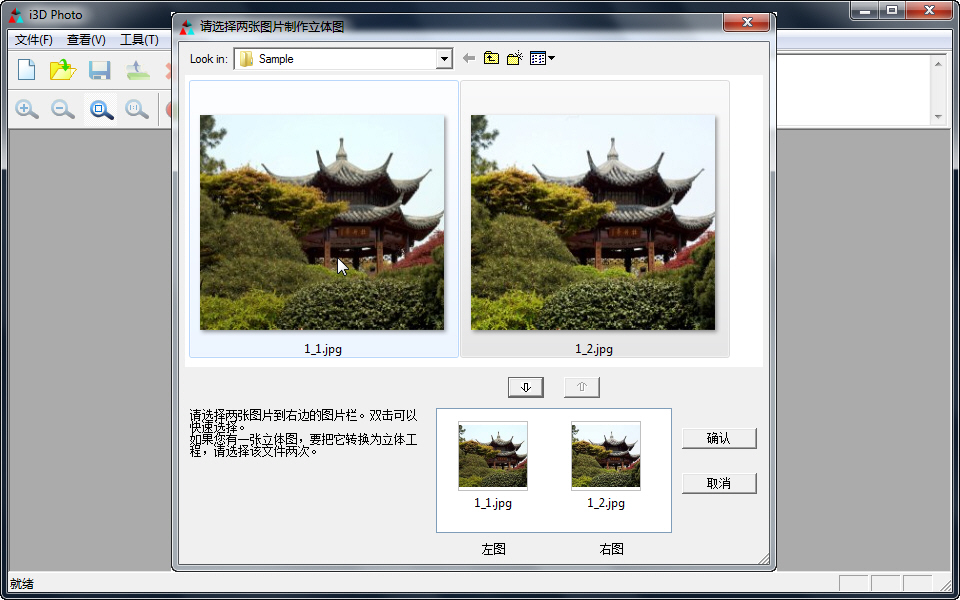Click the Zoom In magnifier icon
Image resolution: width=960 pixels, height=600 pixels.
[26, 110]
